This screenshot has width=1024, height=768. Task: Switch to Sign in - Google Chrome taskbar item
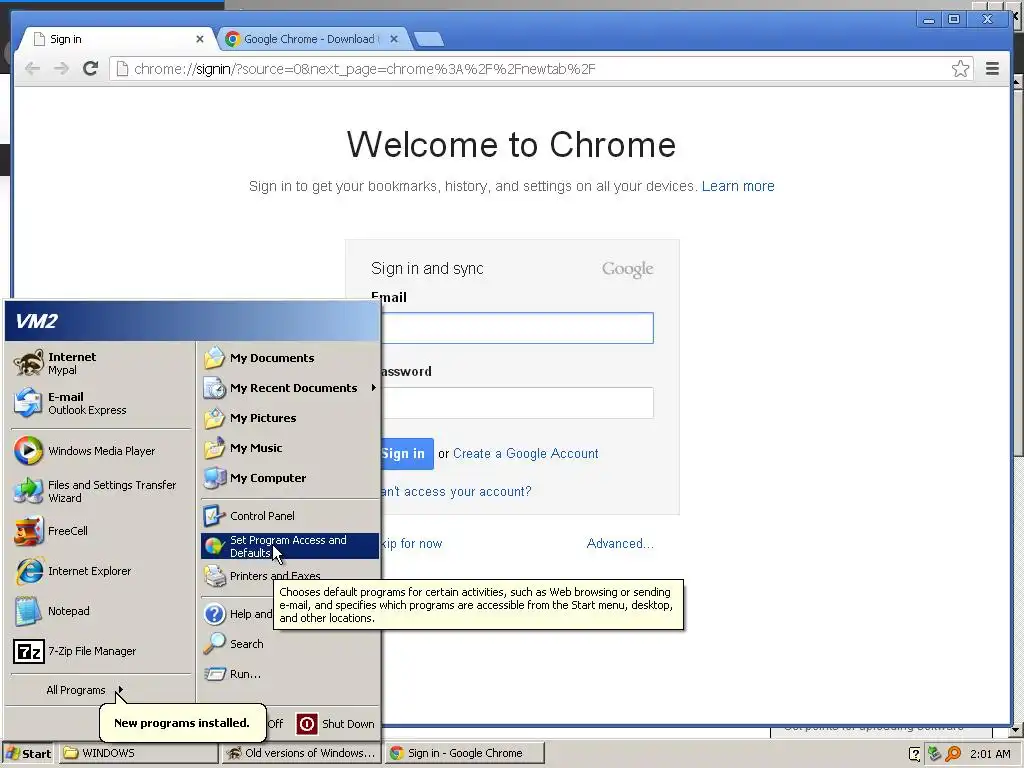464,753
